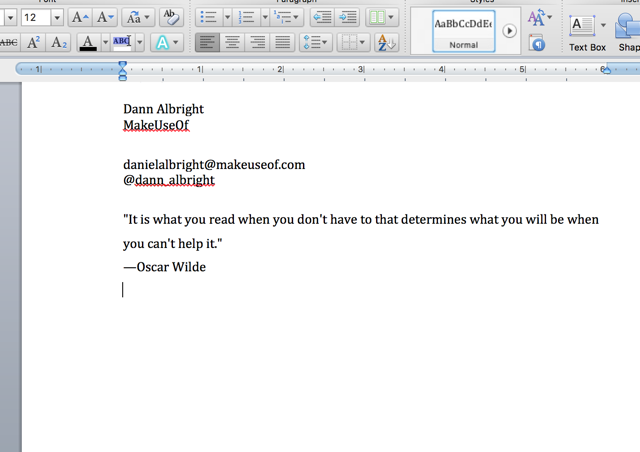Click the Grow Font icon

tap(80, 17)
